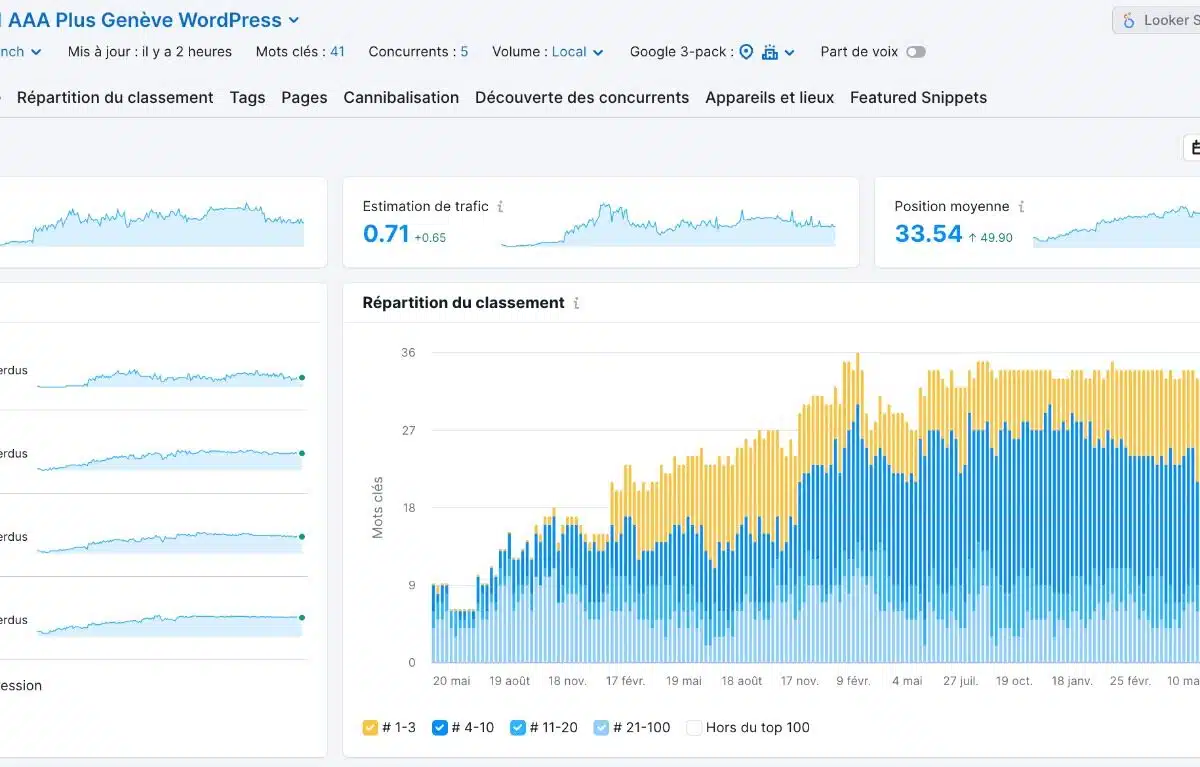Toggle the Part de voix switch
1200x767 pixels.
(x=915, y=52)
